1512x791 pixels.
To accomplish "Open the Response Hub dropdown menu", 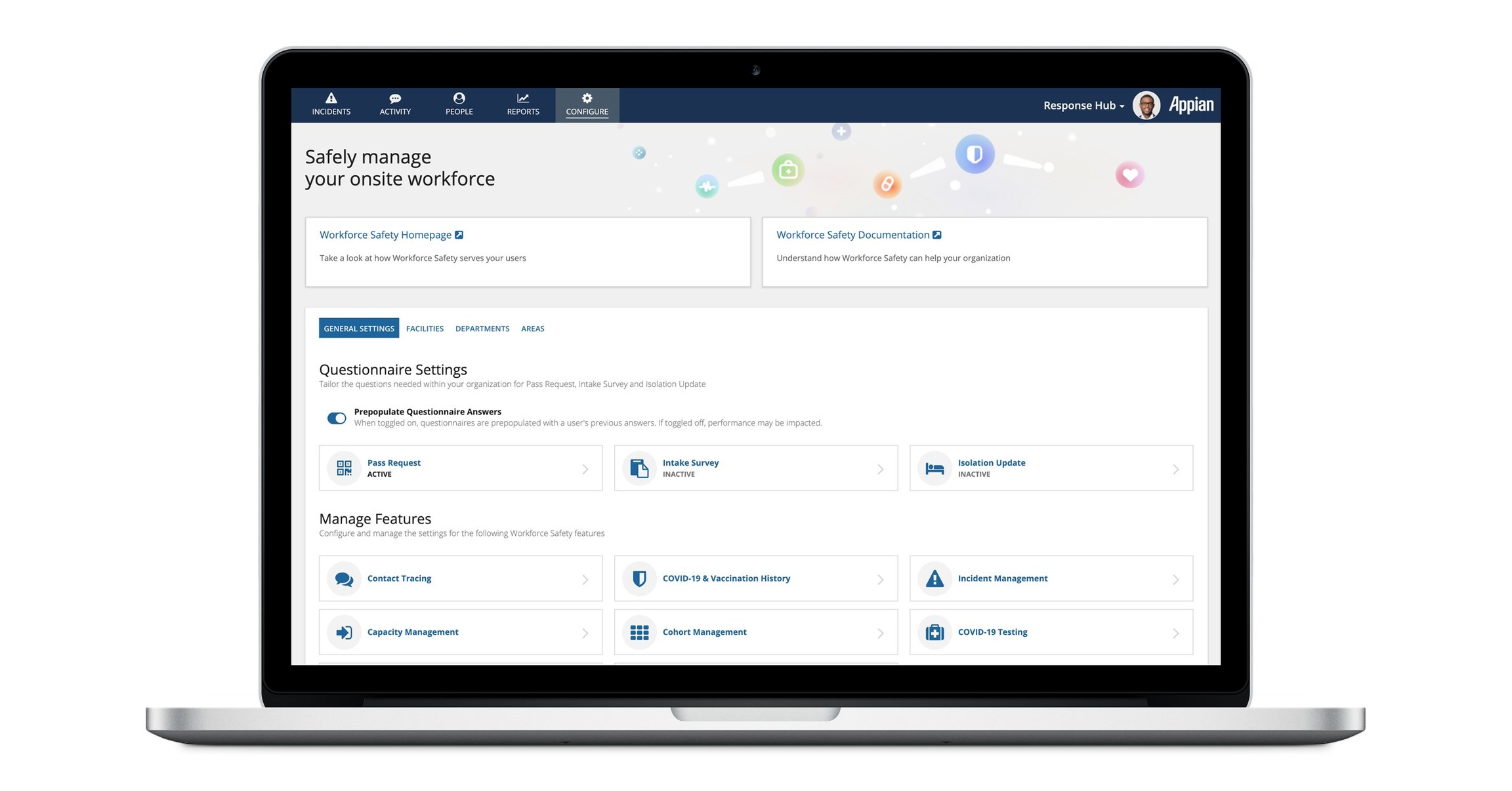I will (1083, 106).
